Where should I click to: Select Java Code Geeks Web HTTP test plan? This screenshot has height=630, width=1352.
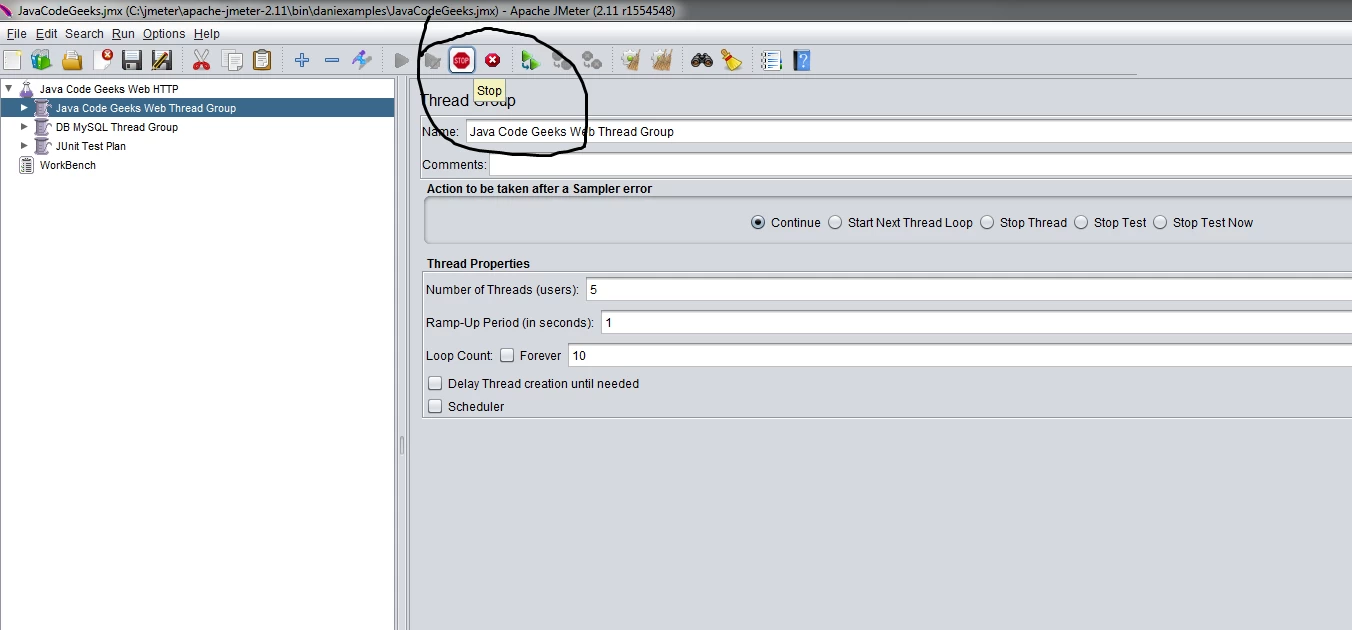(108, 89)
